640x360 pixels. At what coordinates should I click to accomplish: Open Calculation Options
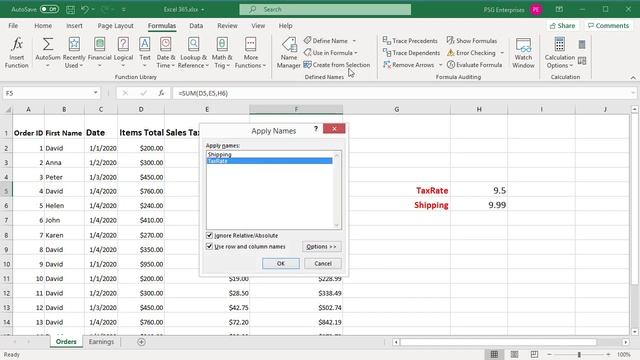click(x=560, y=52)
